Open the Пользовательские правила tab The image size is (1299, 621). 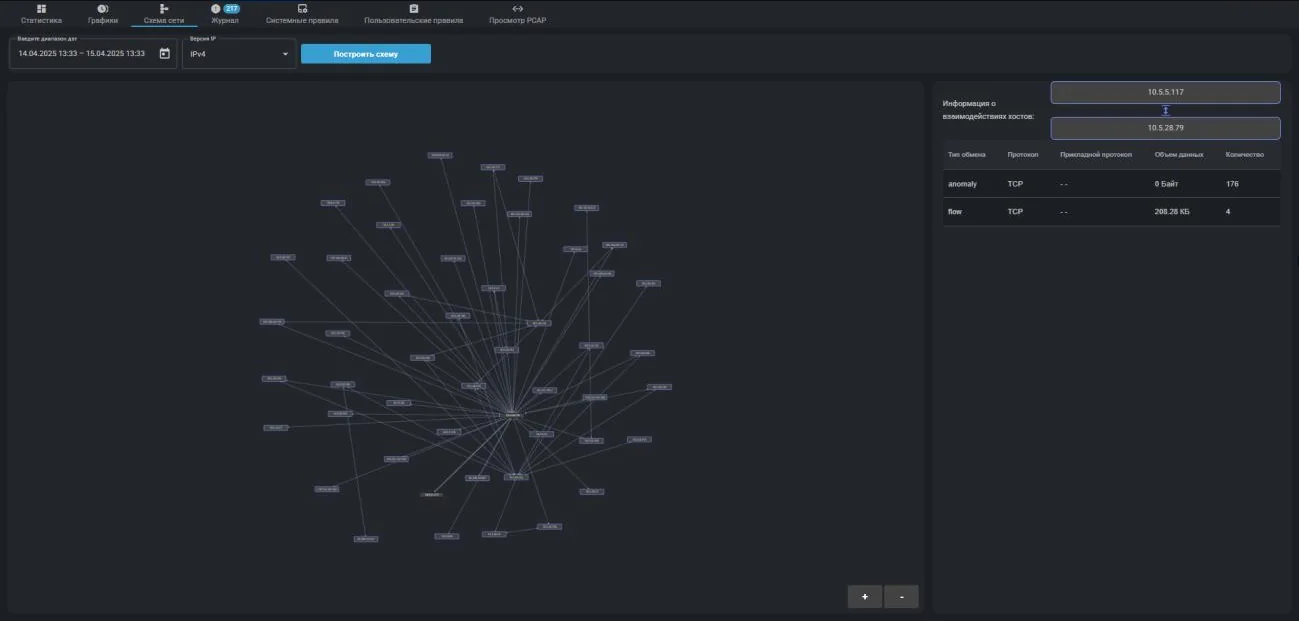[x=414, y=14]
